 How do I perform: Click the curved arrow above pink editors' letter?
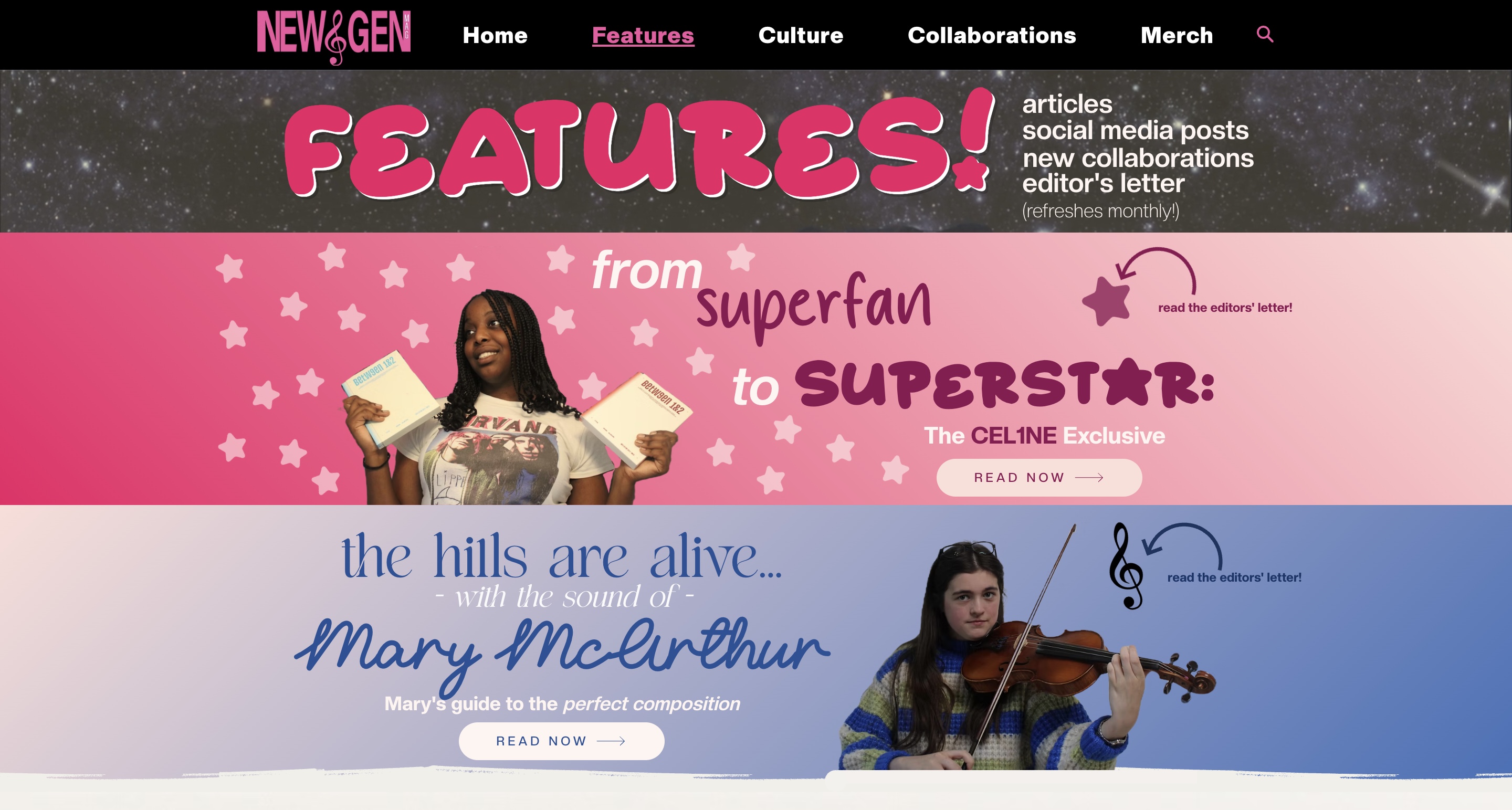coord(1156,269)
